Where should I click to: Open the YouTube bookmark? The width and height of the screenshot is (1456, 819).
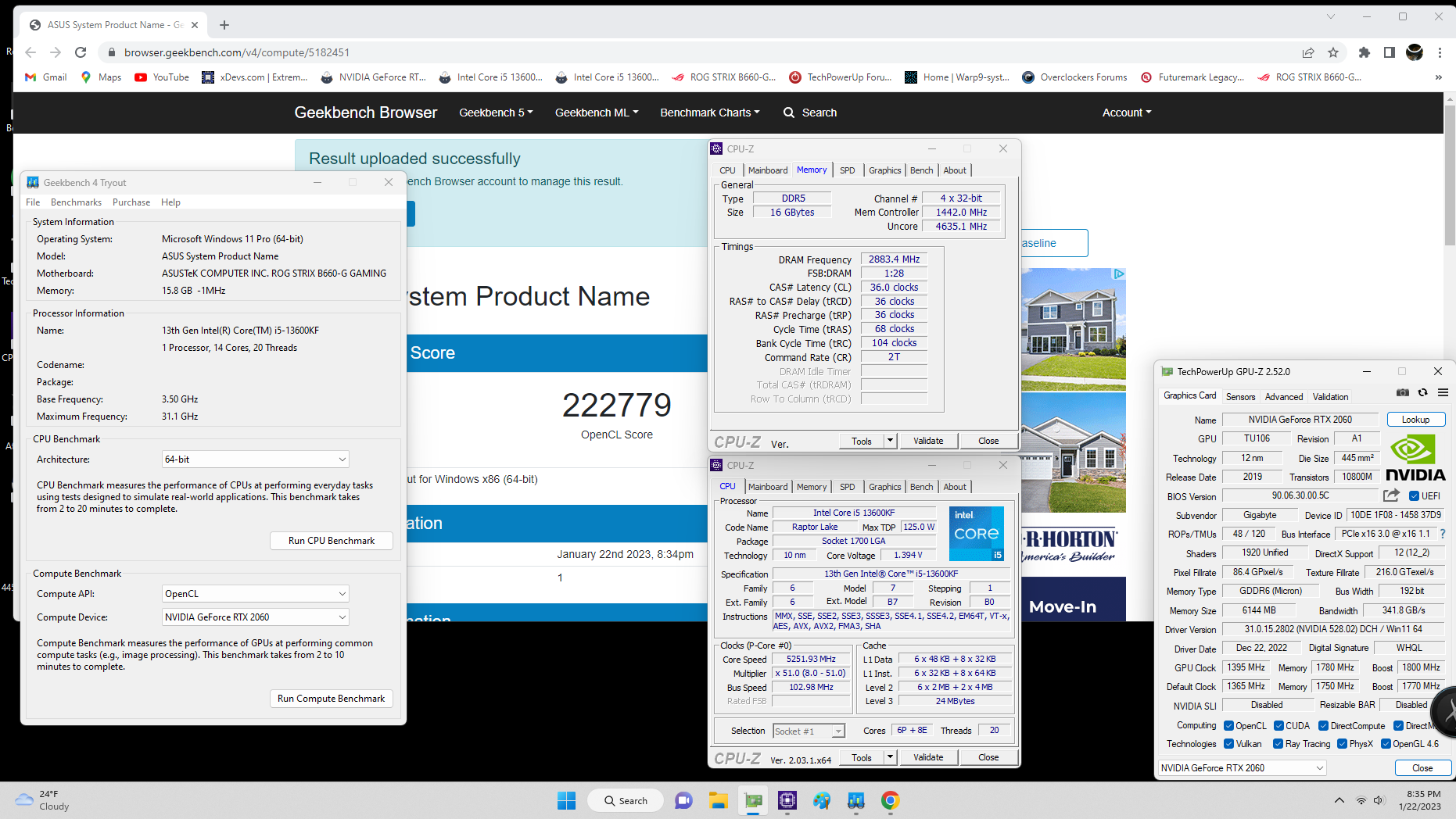162,77
